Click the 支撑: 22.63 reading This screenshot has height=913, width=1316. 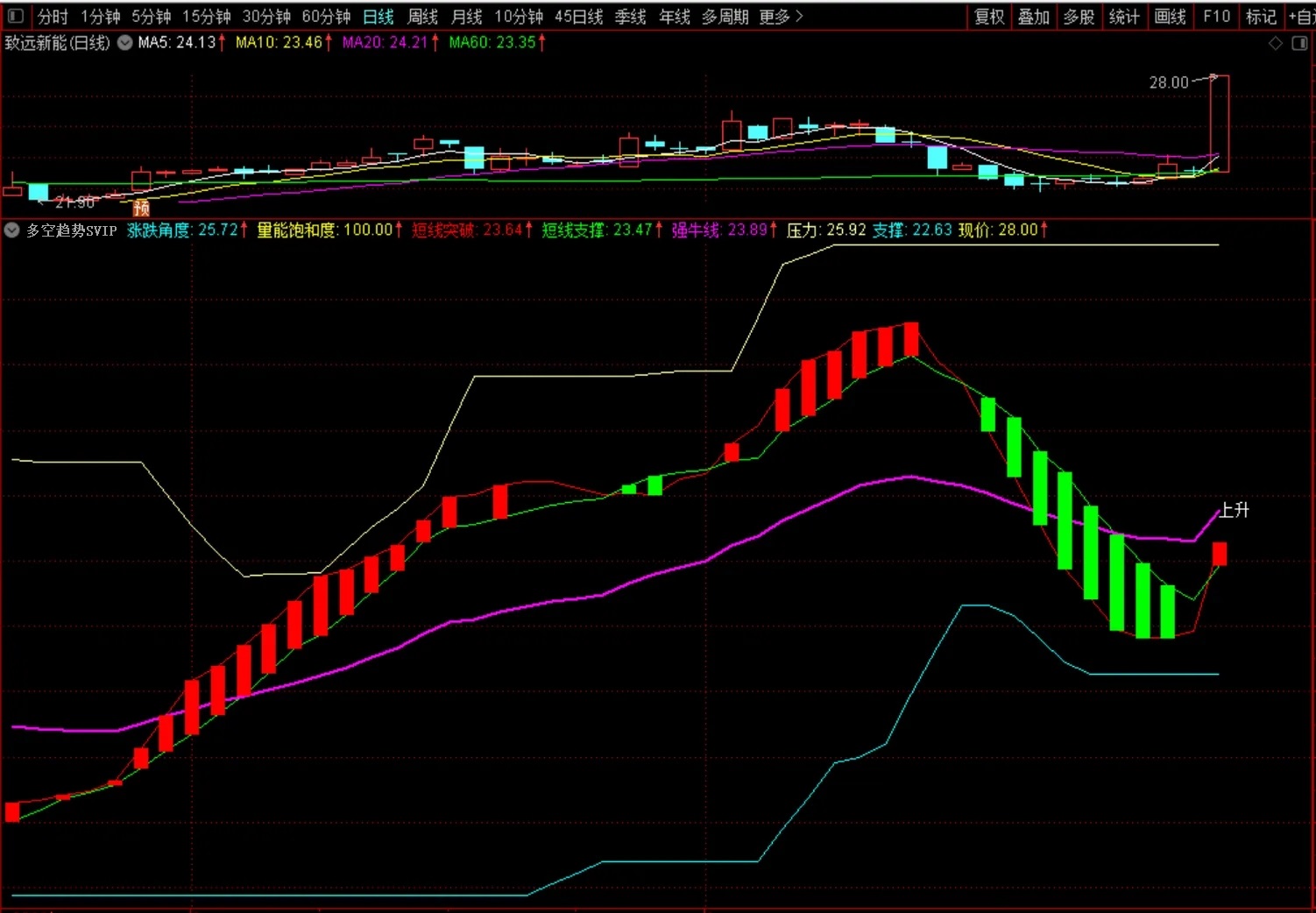(911, 230)
